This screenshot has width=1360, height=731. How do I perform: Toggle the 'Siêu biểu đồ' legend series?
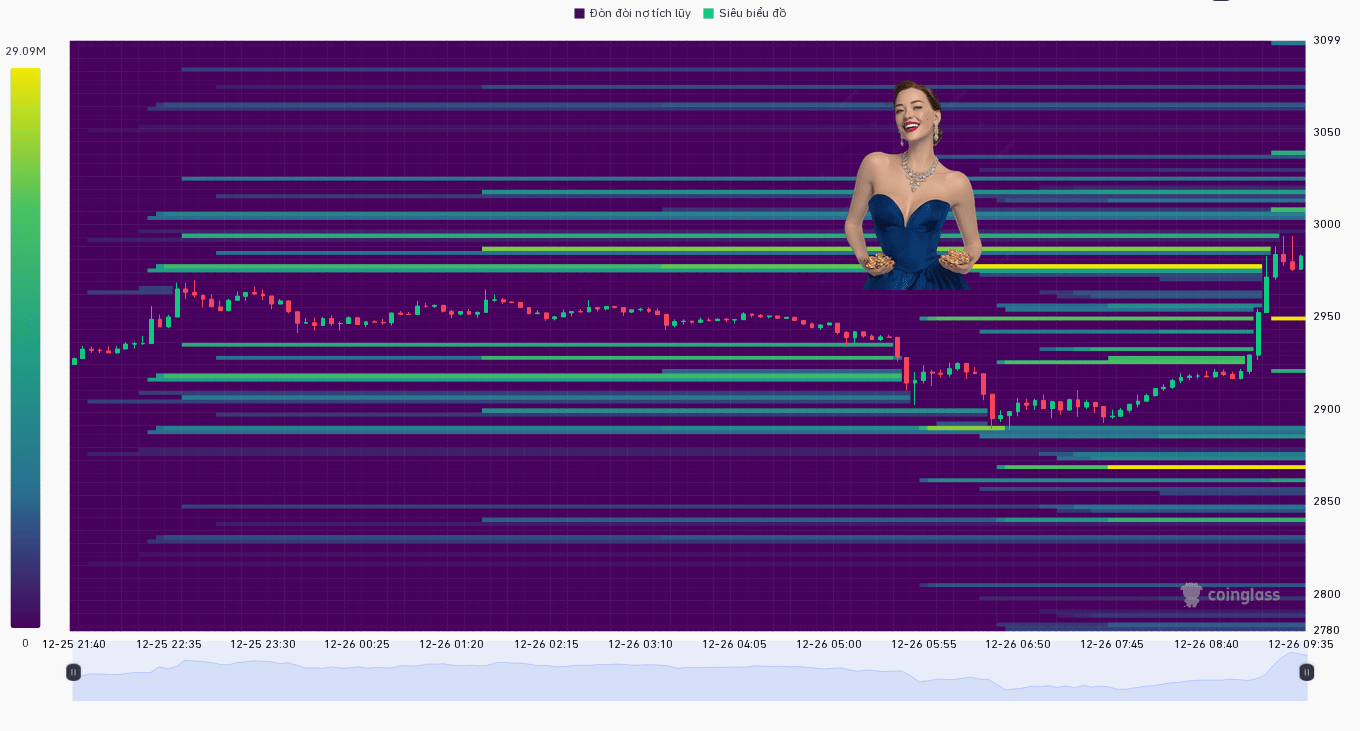point(745,13)
